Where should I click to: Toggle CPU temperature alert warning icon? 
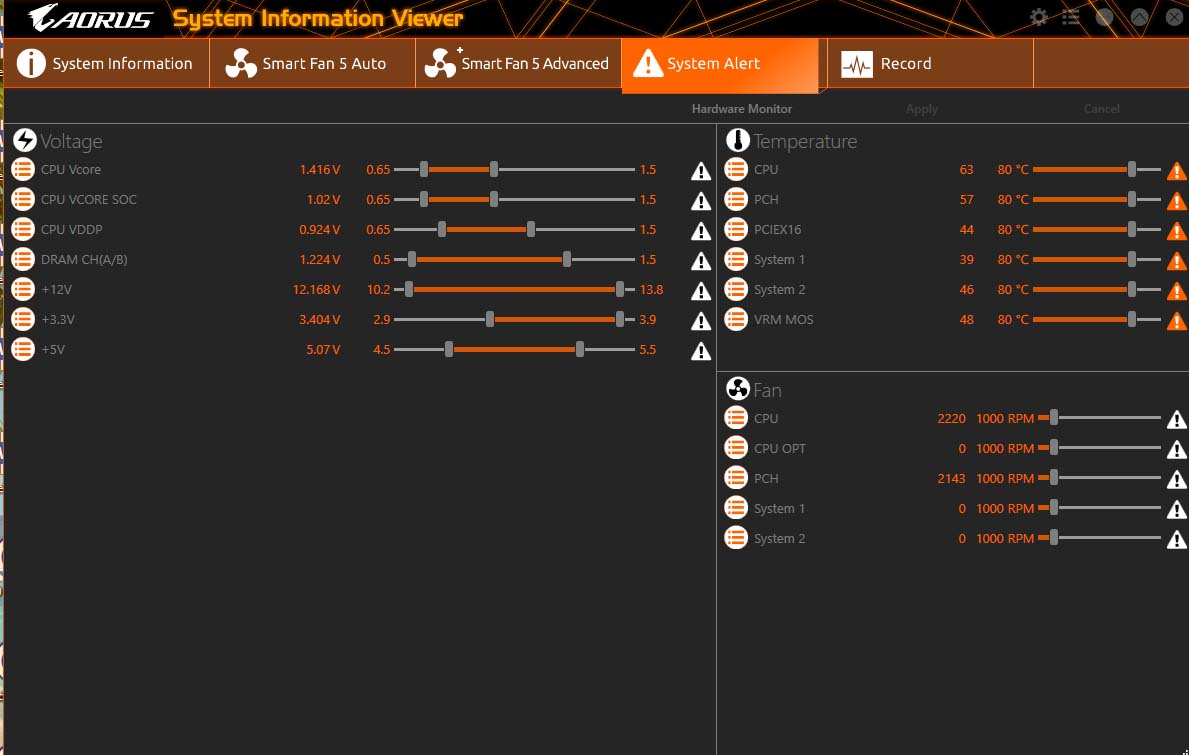point(1177,171)
